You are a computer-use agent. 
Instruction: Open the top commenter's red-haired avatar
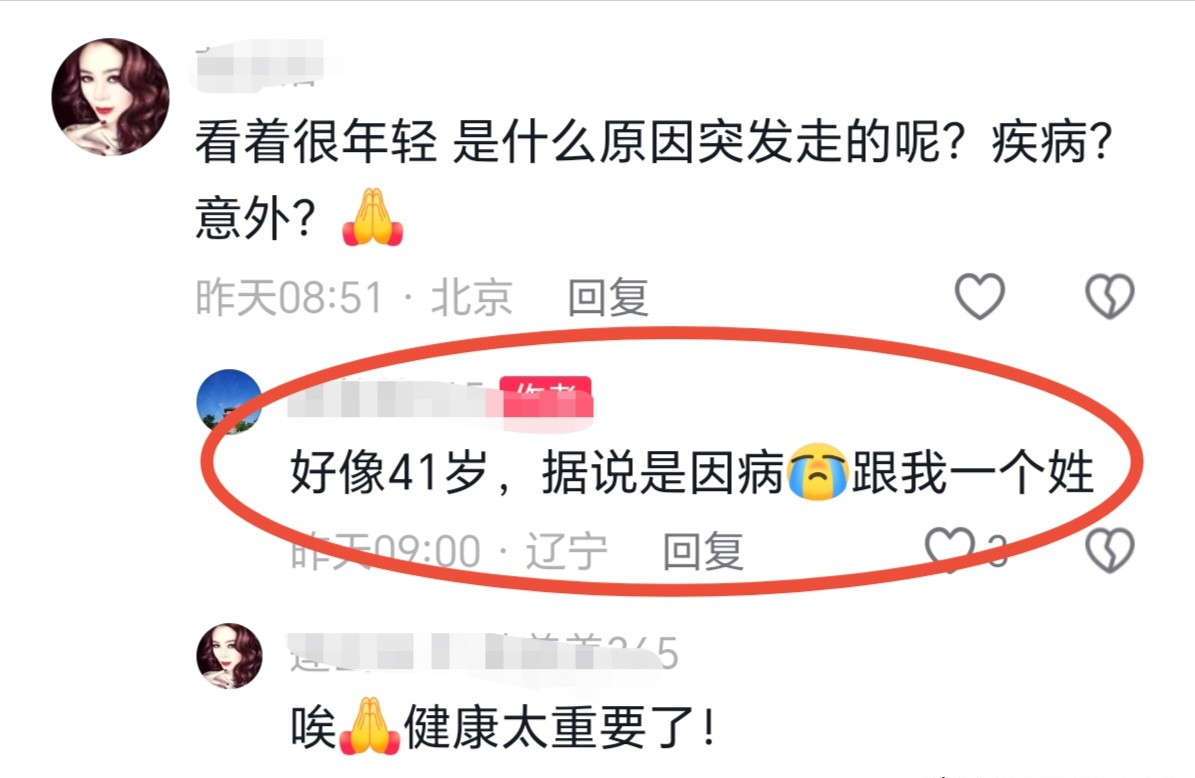pos(111,97)
